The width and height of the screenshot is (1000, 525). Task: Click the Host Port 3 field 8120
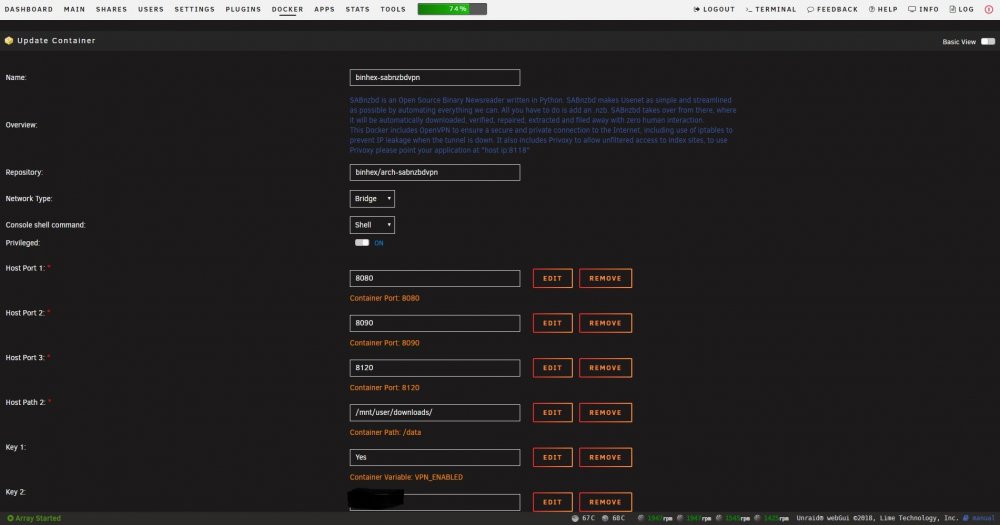[435, 367]
